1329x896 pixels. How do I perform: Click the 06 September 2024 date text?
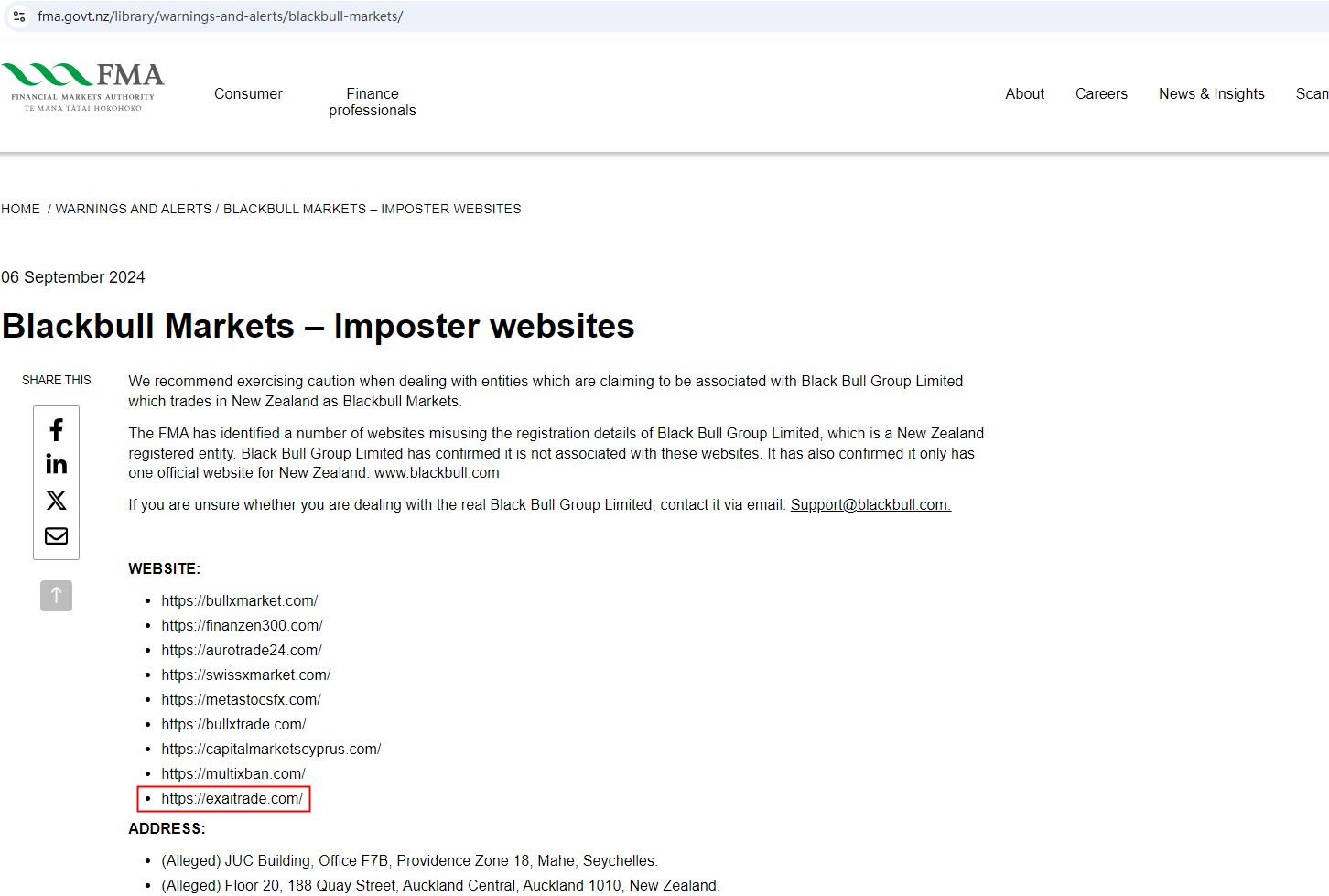pos(73,277)
